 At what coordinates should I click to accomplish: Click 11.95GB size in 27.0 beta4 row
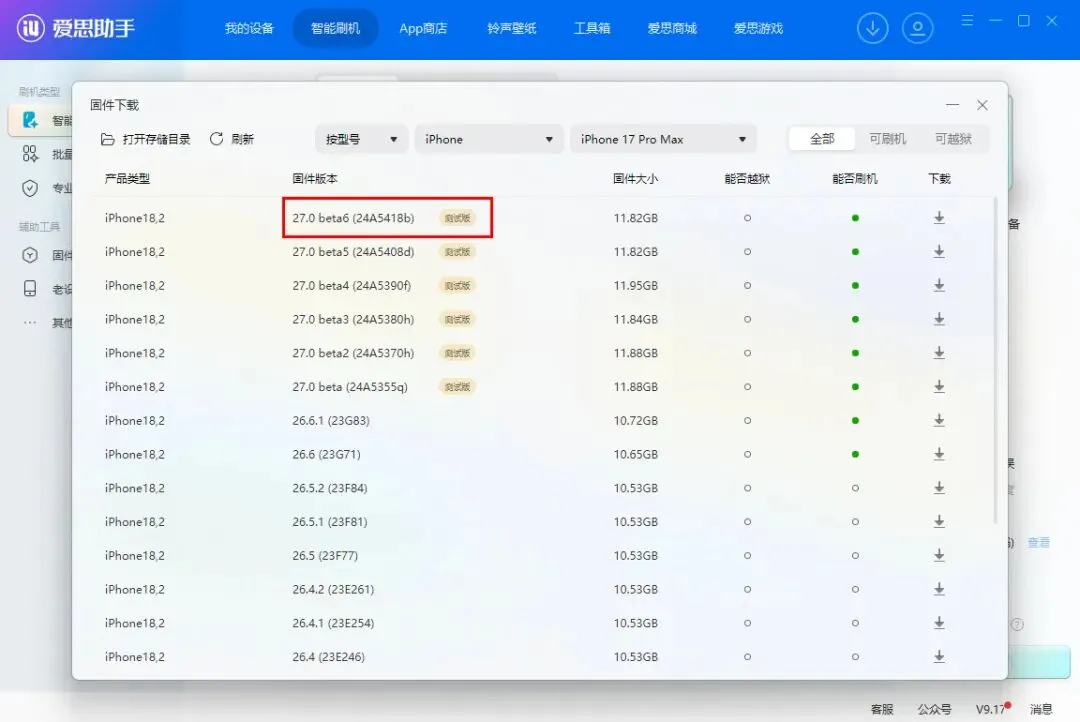[x=636, y=285]
